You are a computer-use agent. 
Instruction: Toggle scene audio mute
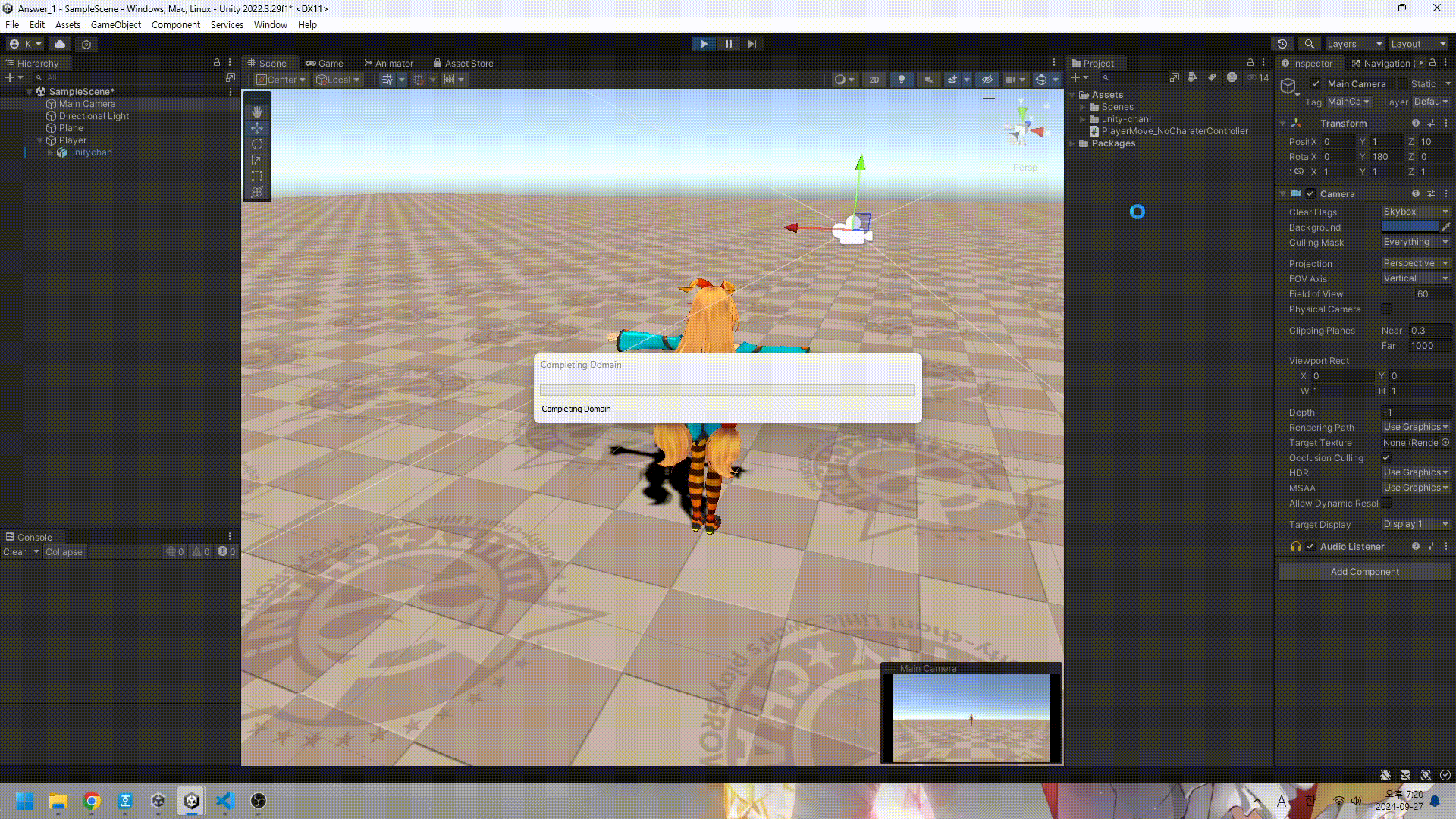(928, 80)
